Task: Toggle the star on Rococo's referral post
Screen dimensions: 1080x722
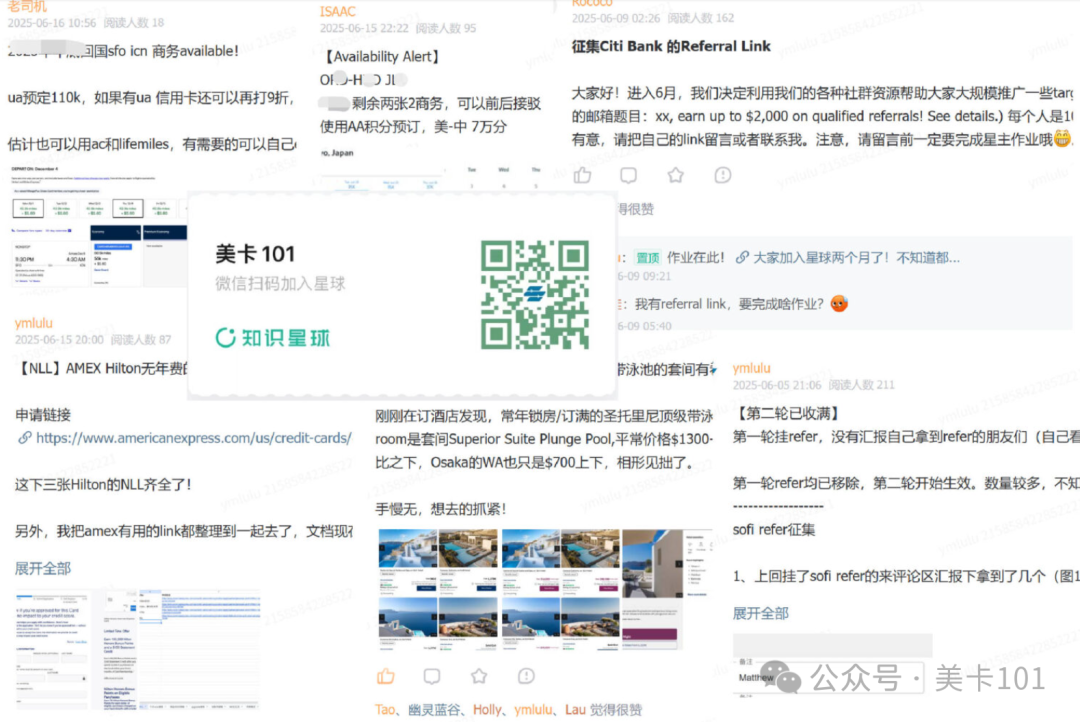Action: coord(676,174)
